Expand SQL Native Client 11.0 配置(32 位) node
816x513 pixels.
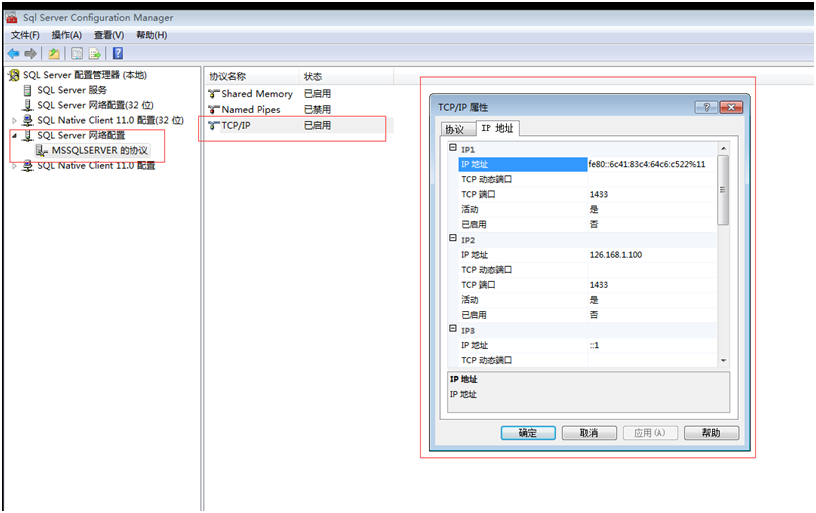coord(14,120)
